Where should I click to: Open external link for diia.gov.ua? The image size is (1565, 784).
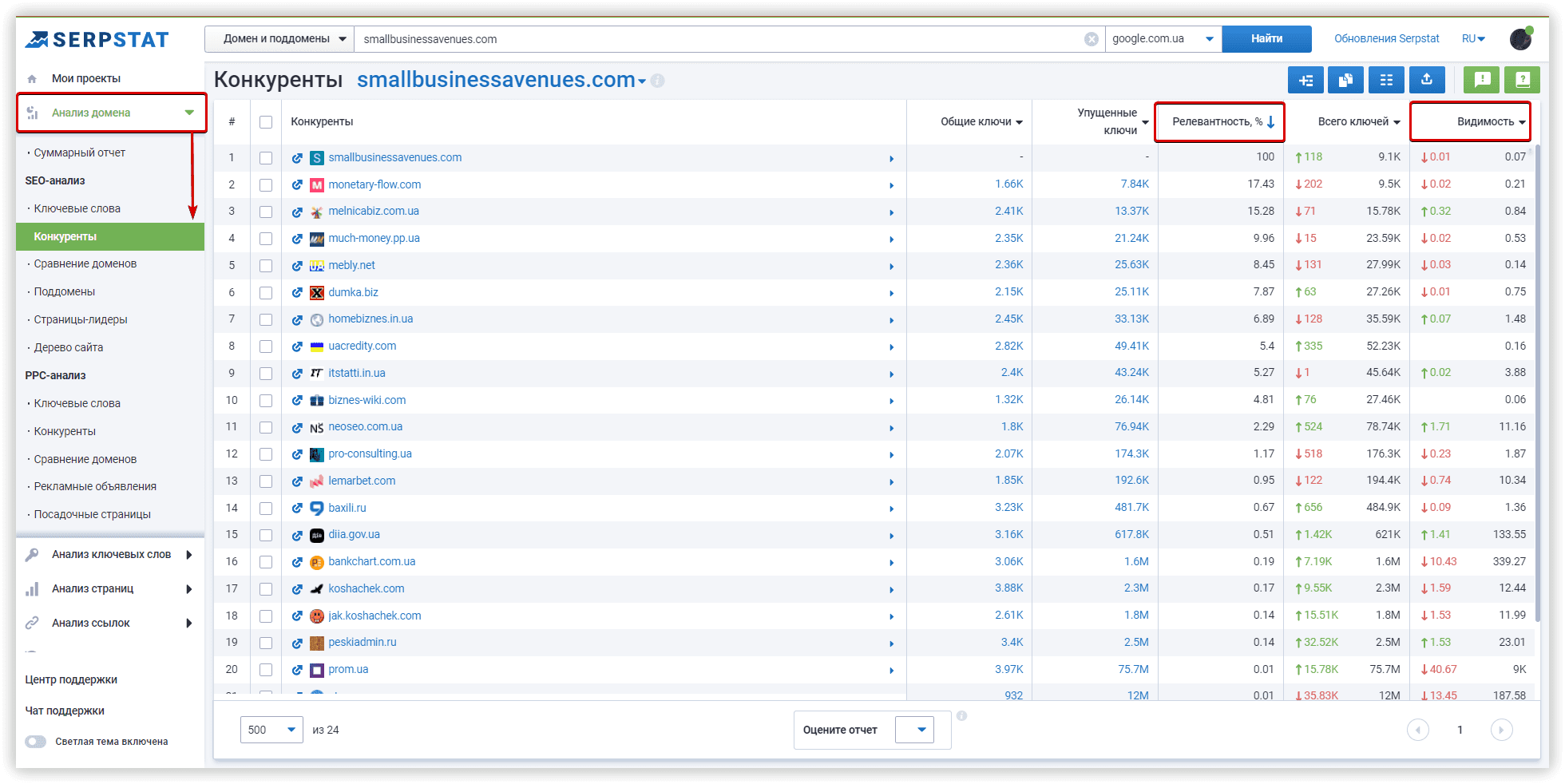pyautogui.click(x=297, y=536)
